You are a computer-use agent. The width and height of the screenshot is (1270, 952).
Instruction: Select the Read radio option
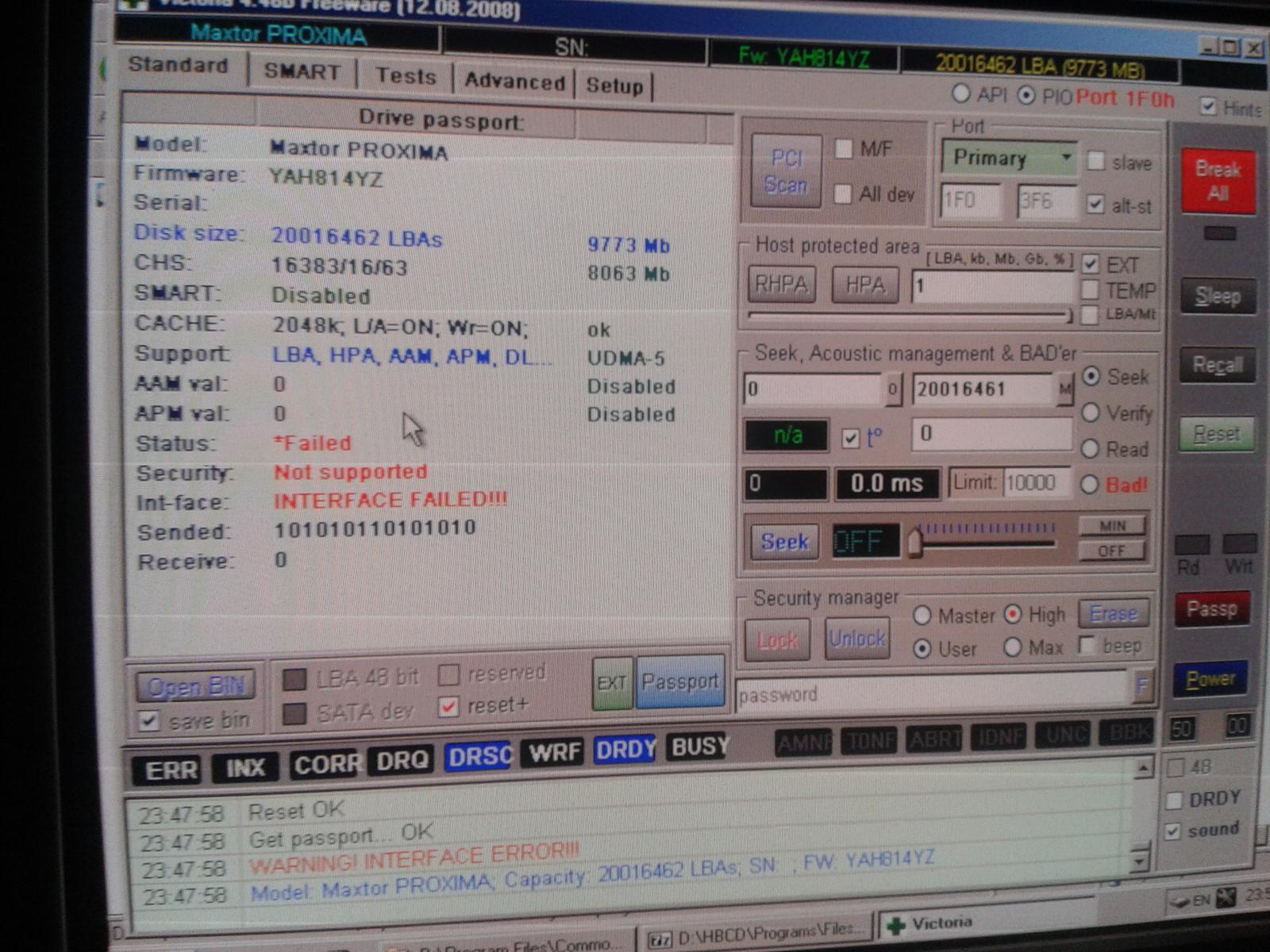pos(1091,448)
